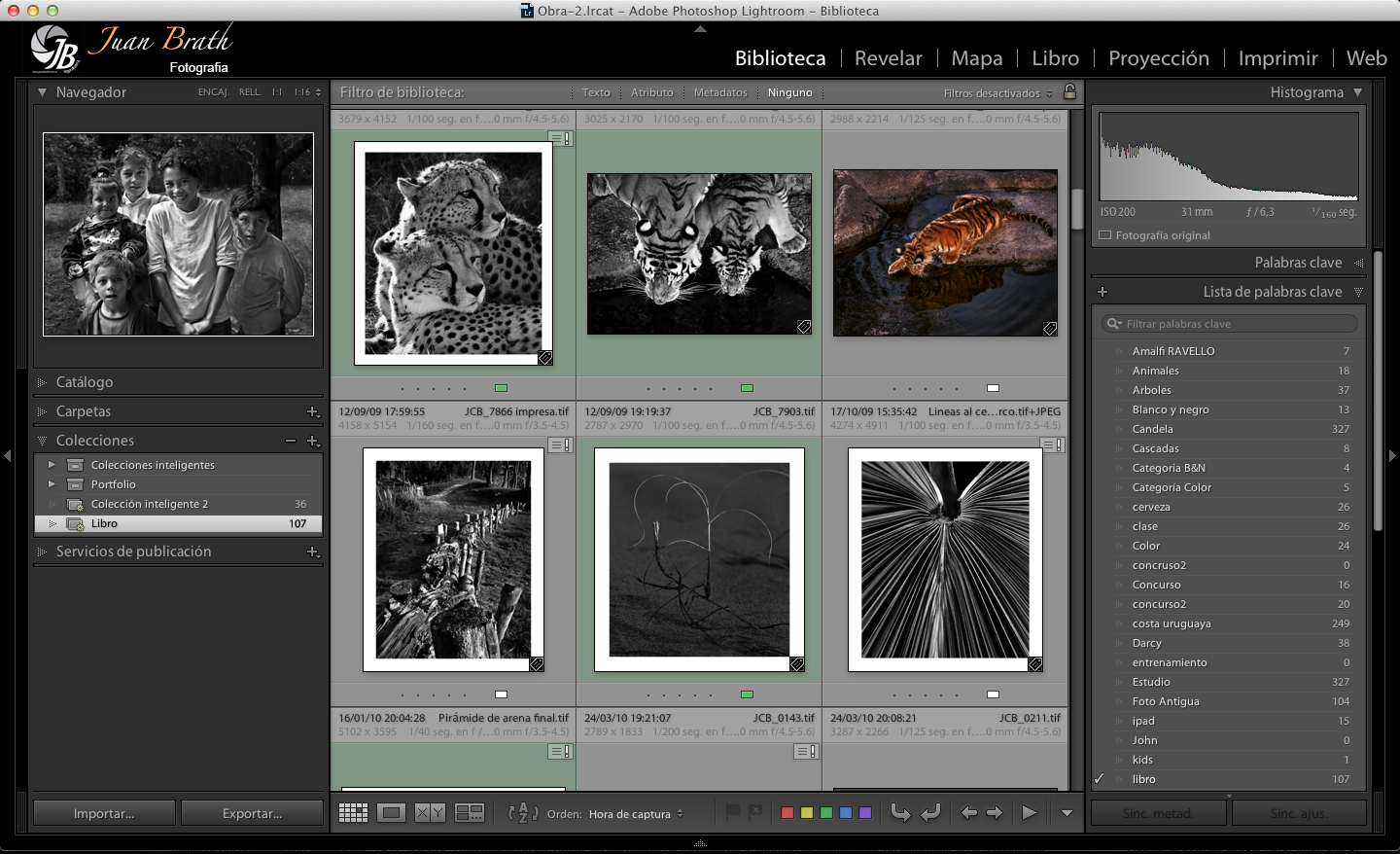Expand Palabras clave panel
This screenshot has height=854, width=1400.
[x=1358, y=263]
